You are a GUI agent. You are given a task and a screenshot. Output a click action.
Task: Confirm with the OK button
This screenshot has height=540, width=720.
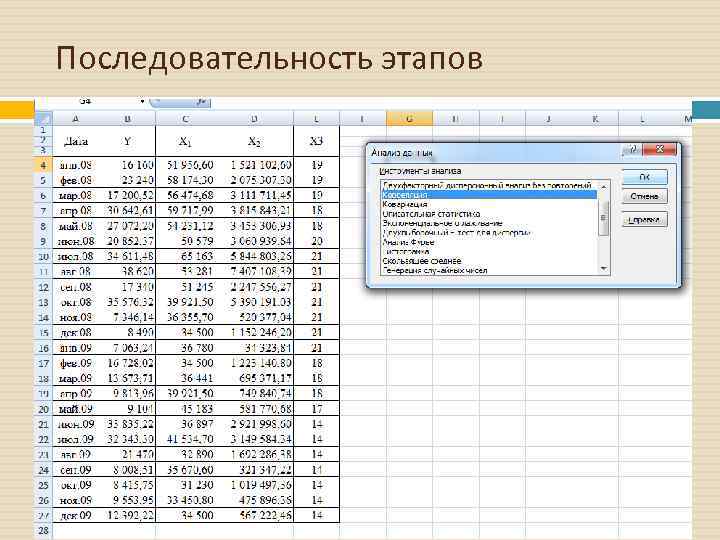[x=644, y=177]
